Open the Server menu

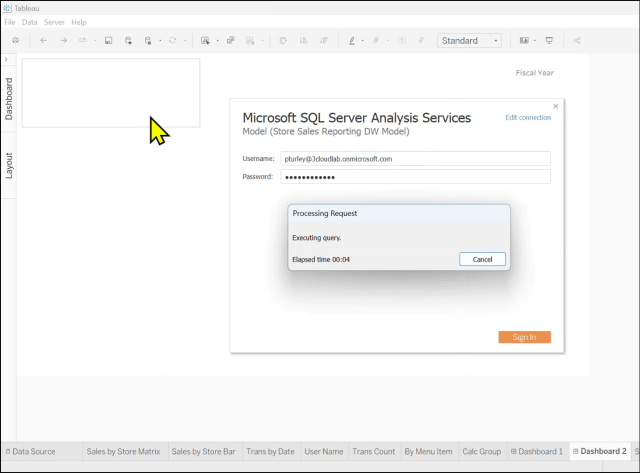click(x=54, y=22)
